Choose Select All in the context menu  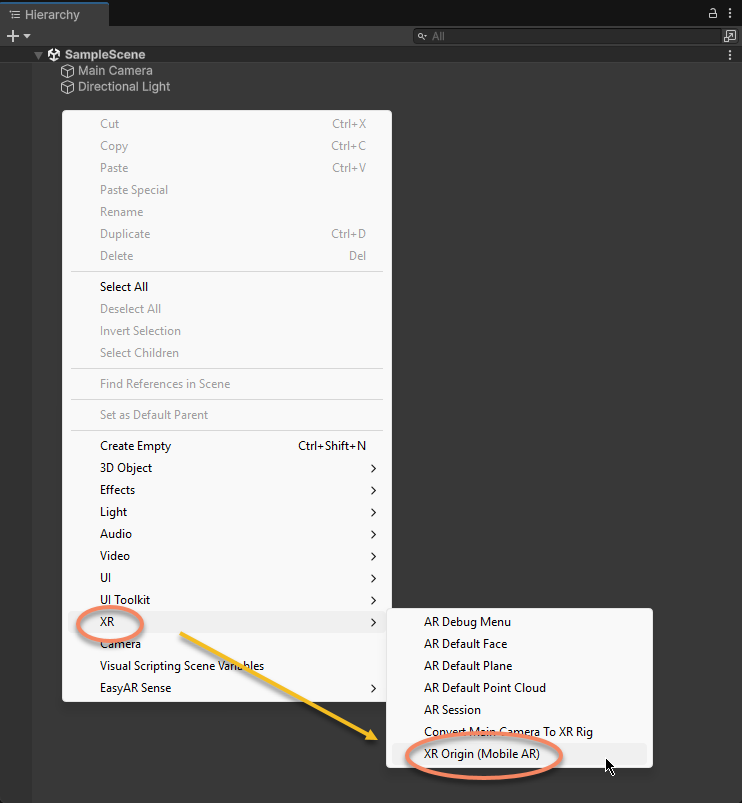124,287
